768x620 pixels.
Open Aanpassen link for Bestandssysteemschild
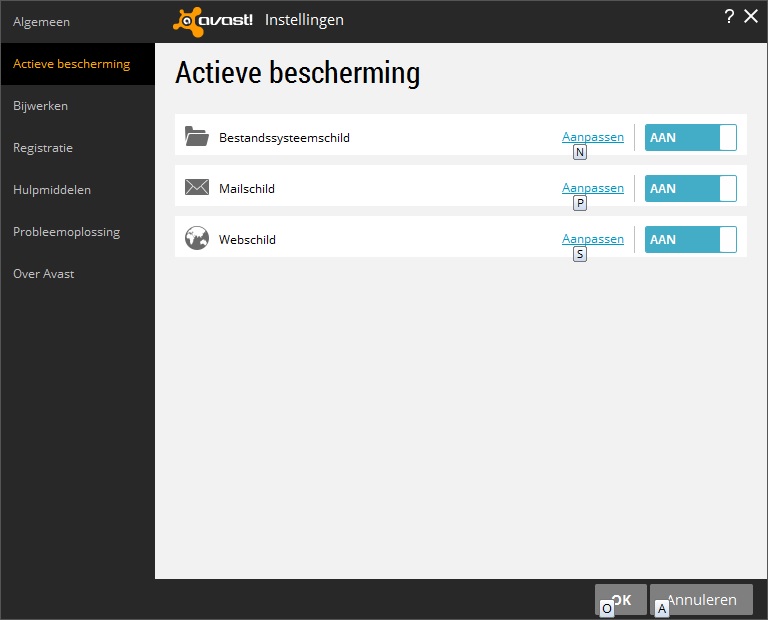click(x=593, y=137)
